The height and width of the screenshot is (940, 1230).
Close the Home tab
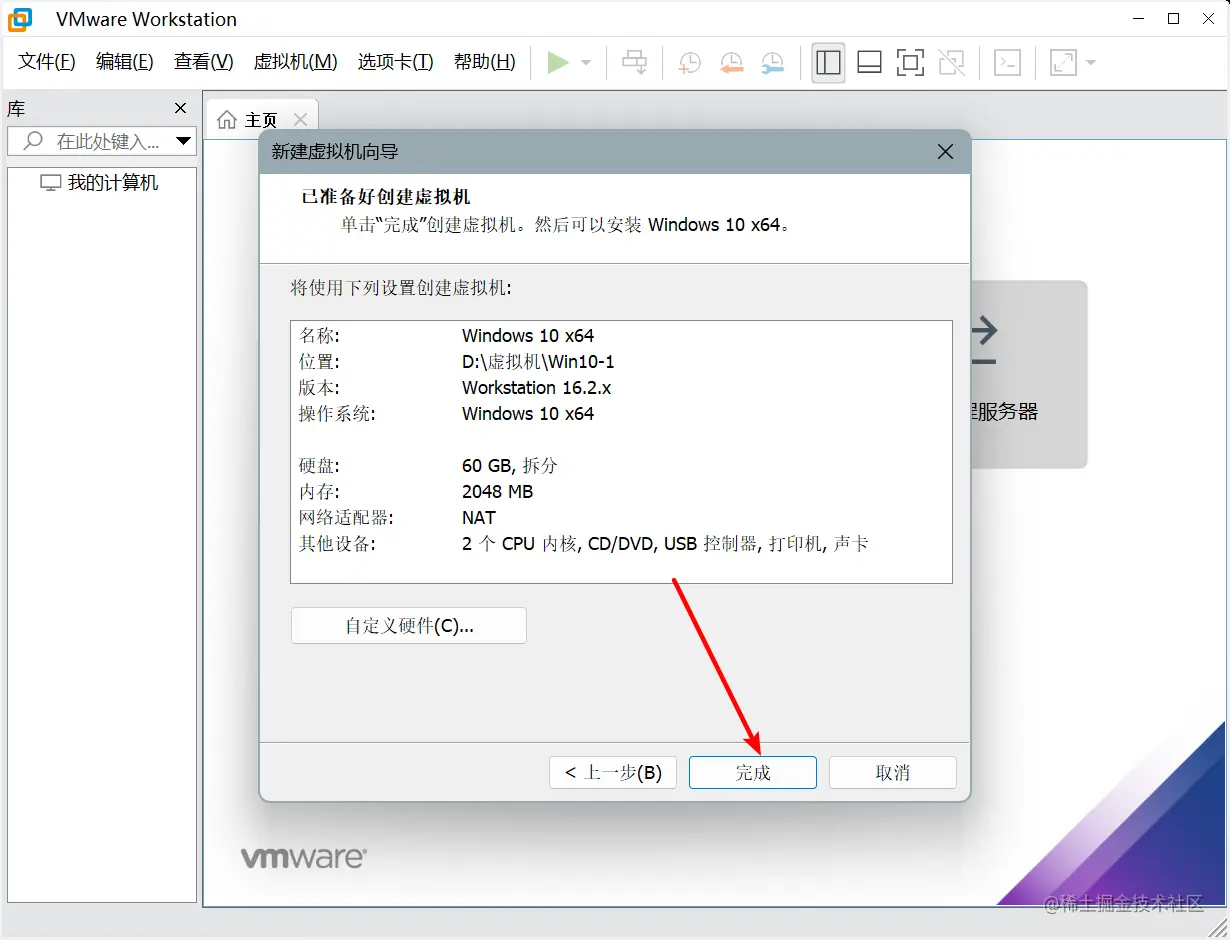pyautogui.click(x=300, y=120)
